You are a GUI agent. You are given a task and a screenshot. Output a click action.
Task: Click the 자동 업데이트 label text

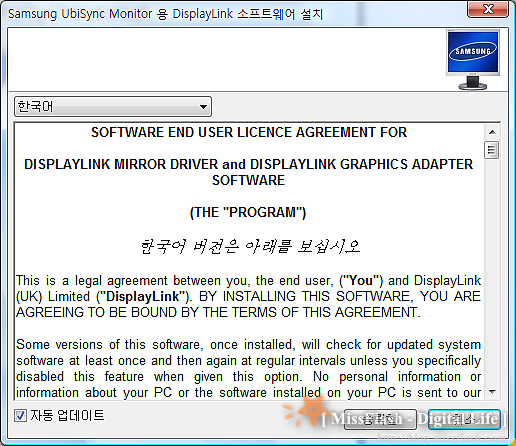point(67,415)
